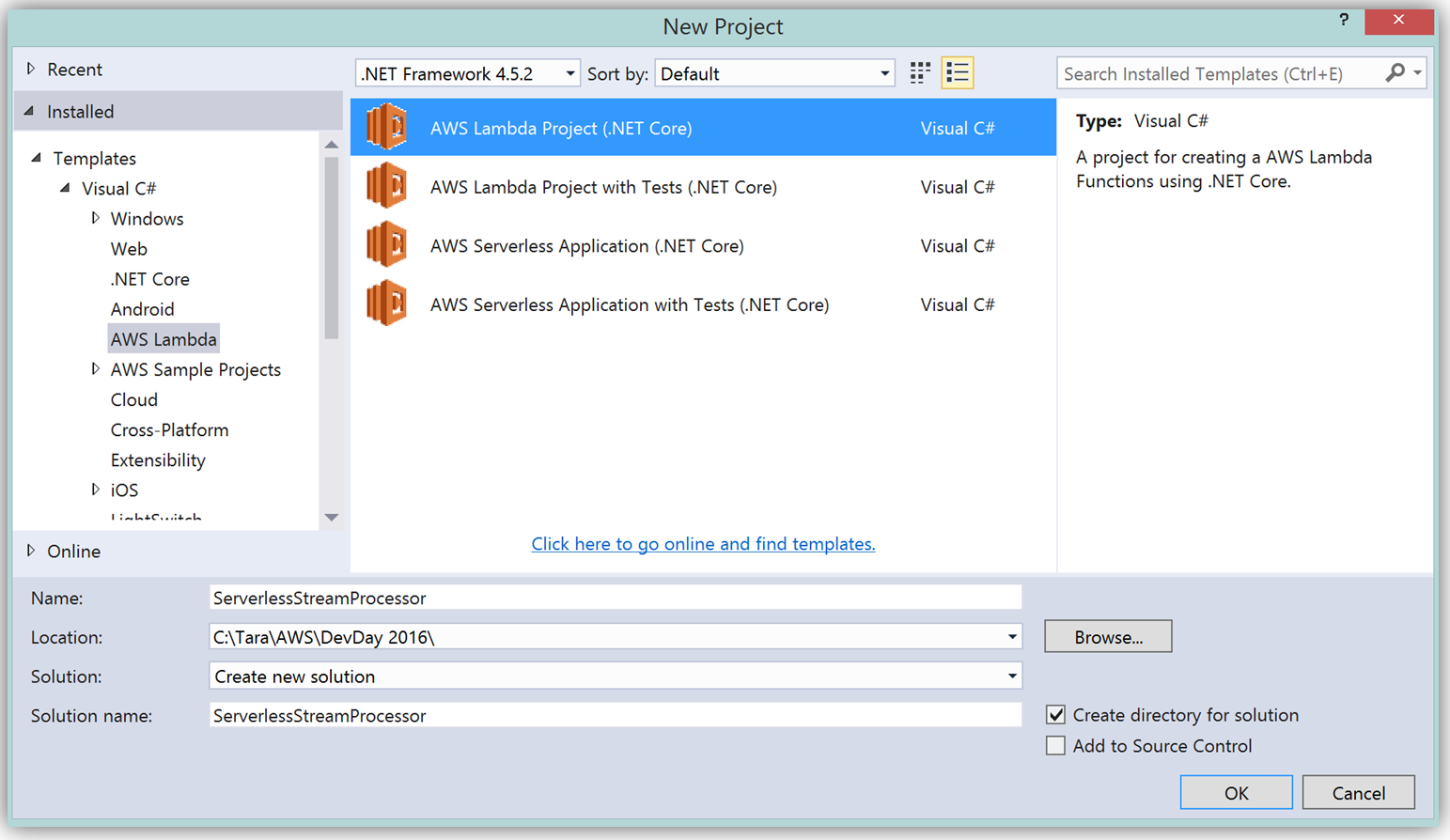Open the go online and find templates link
The height and width of the screenshot is (840, 1450).
703,544
